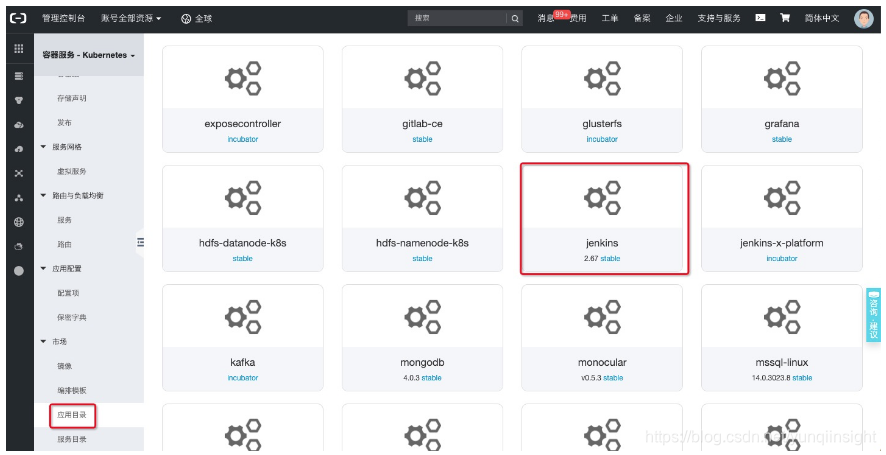
Task: Open 保密字典 in the sidebar
Action: point(72,318)
